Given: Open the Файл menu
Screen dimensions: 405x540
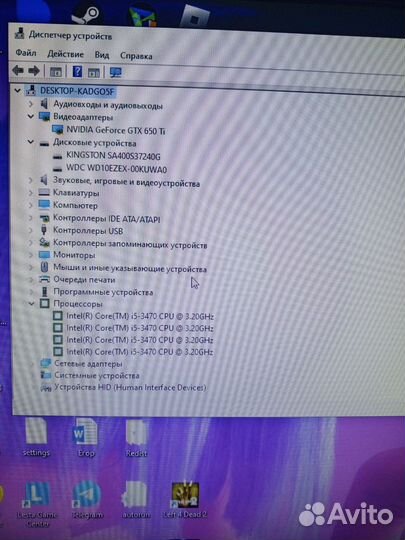Looking at the screenshot, I should pos(26,53).
